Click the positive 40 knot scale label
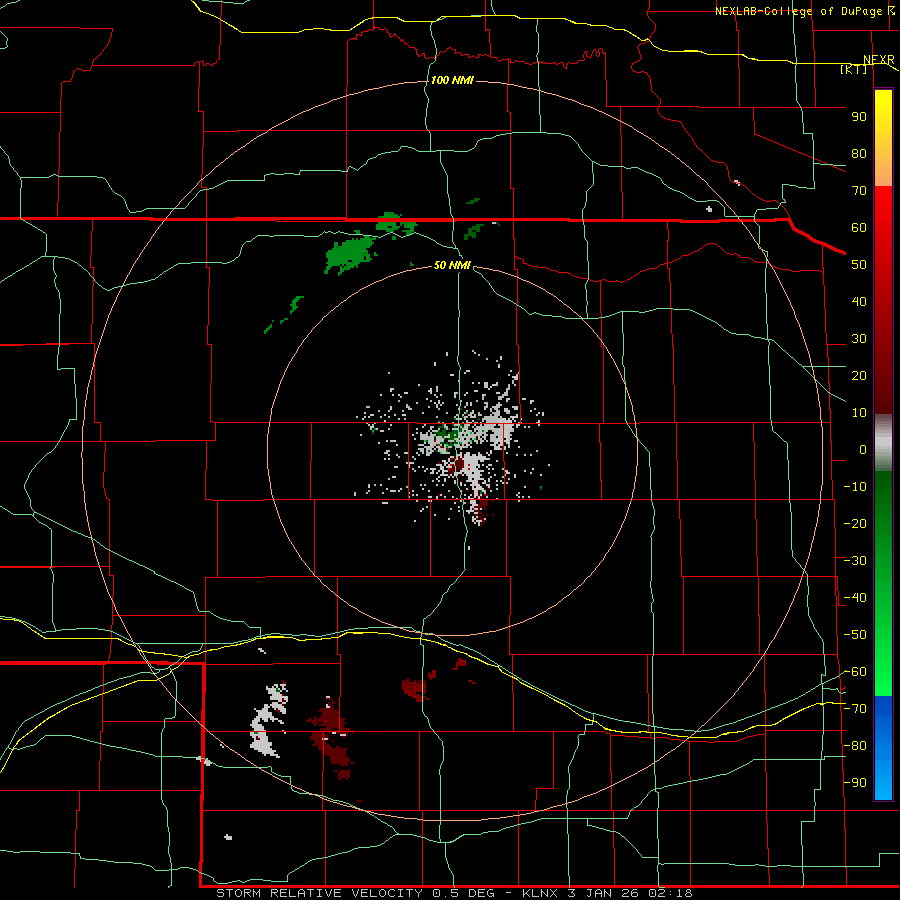The width and height of the screenshot is (900, 900). [x=859, y=302]
